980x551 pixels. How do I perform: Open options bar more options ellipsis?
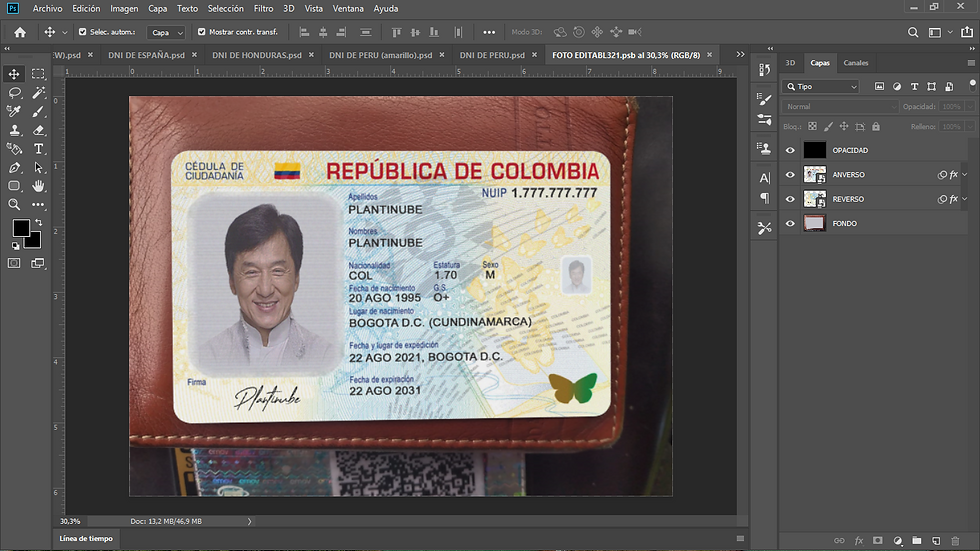click(489, 32)
